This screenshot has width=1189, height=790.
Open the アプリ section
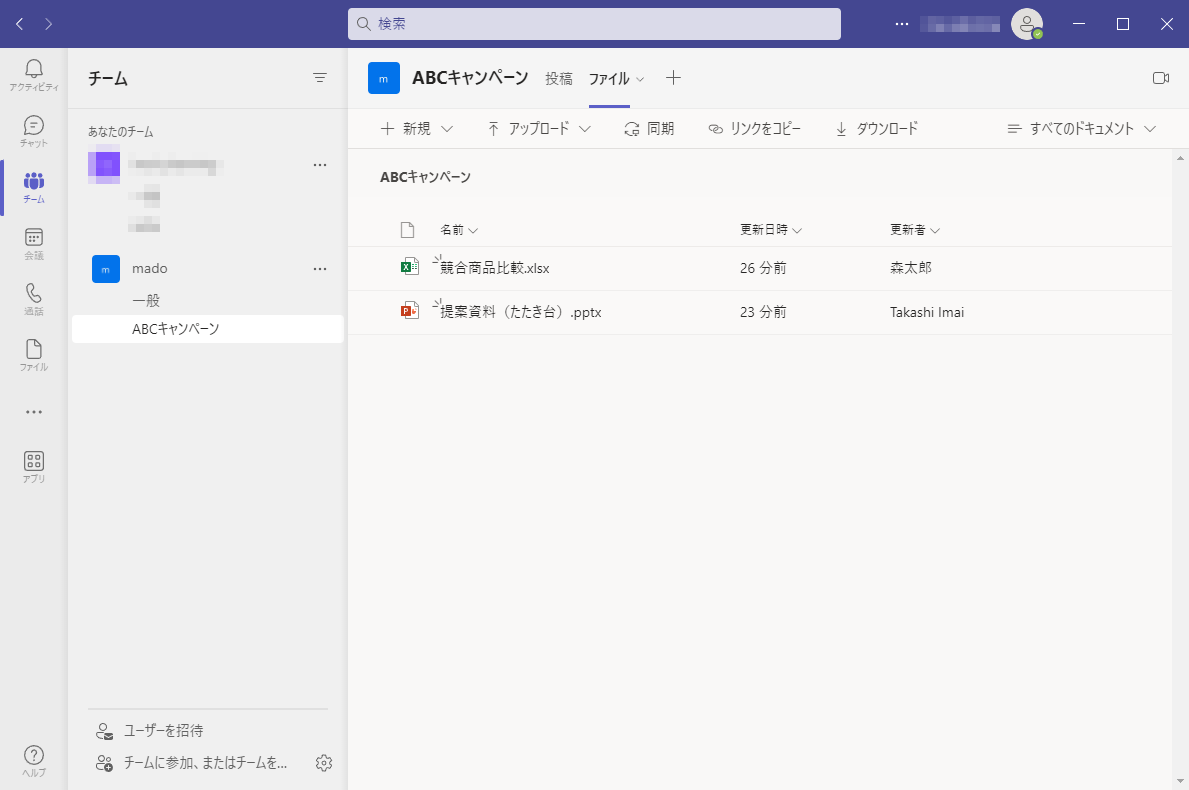coord(33,465)
